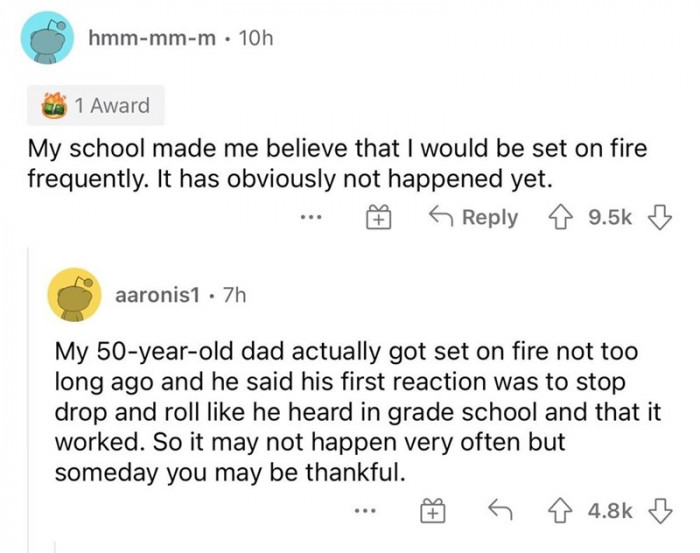Click Reply under hmm-mm-m's comment

click(x=474, y=218)
